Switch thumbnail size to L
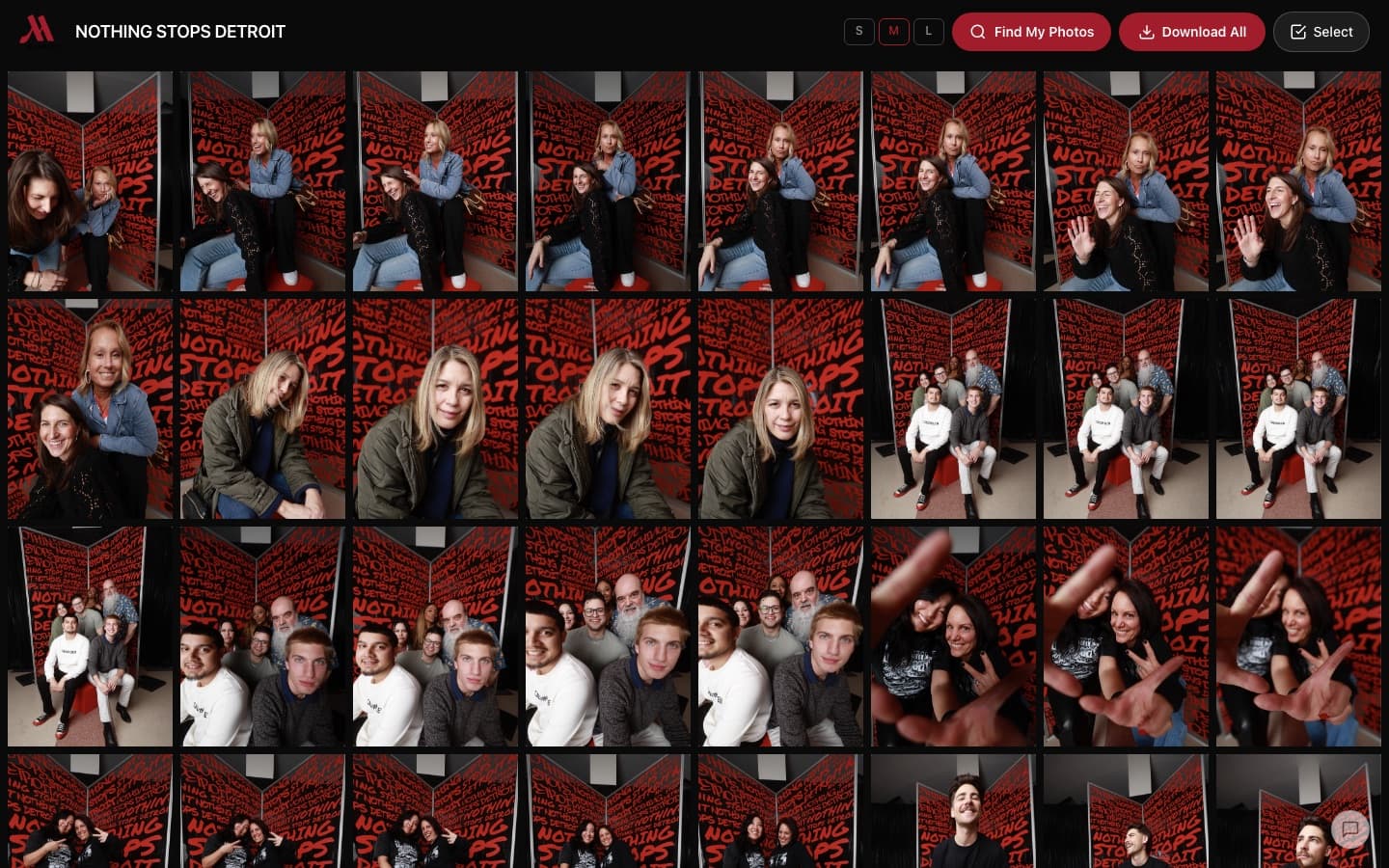Image resolution: width=1389 pixels, height=868 pixels. tap(928, 31)
